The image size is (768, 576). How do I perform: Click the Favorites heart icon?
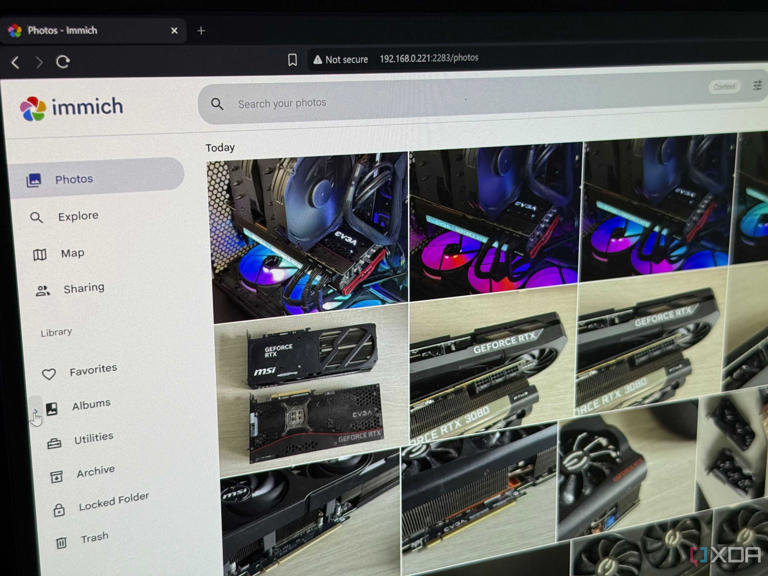click(48, 374)
